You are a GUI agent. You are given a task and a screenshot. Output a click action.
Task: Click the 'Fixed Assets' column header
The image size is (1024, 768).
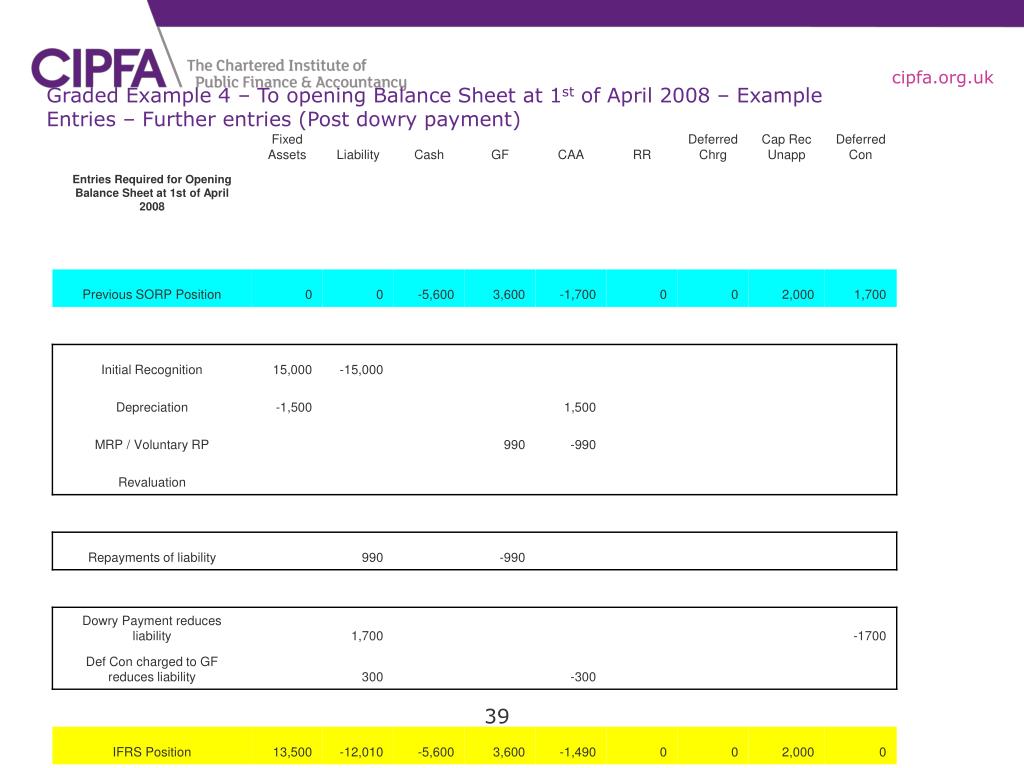287,147
